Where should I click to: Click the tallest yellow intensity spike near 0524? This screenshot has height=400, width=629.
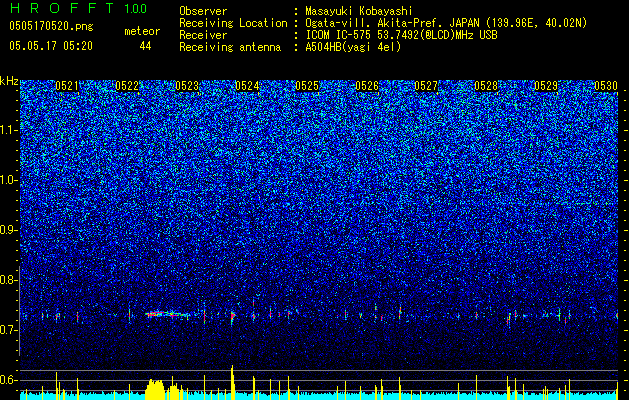tap(232, 382)
